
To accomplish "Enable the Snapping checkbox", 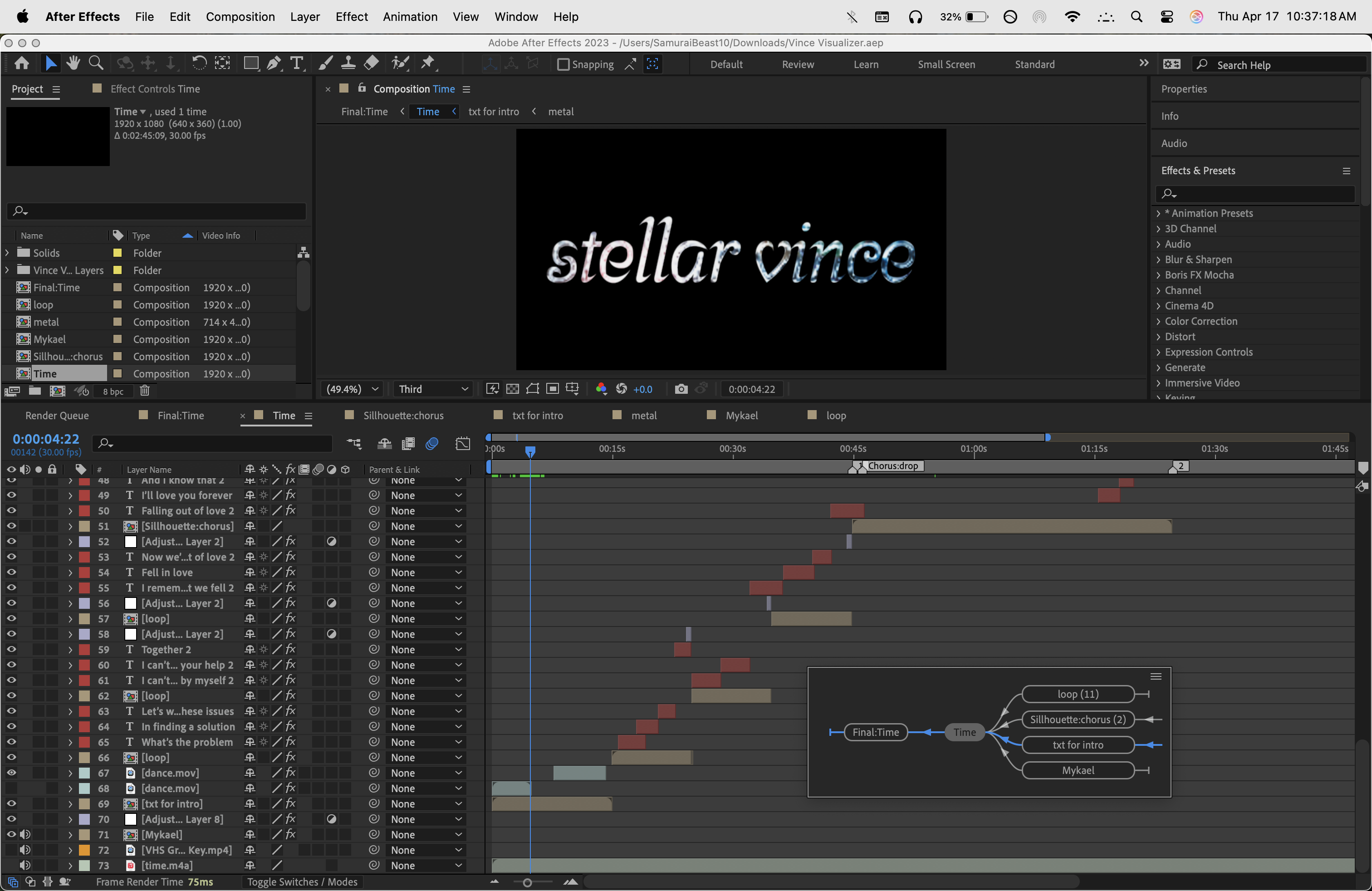I will [x=563, y=64].
